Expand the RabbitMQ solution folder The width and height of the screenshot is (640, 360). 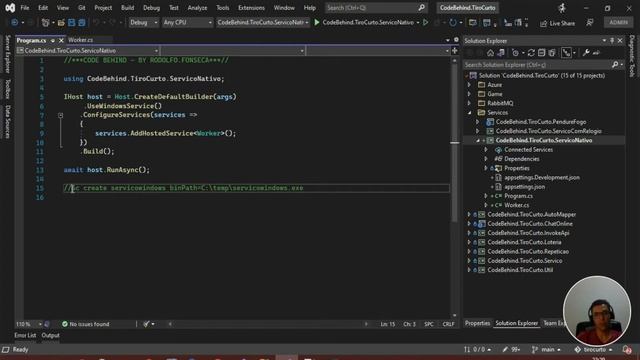click(x=469, y=103)
